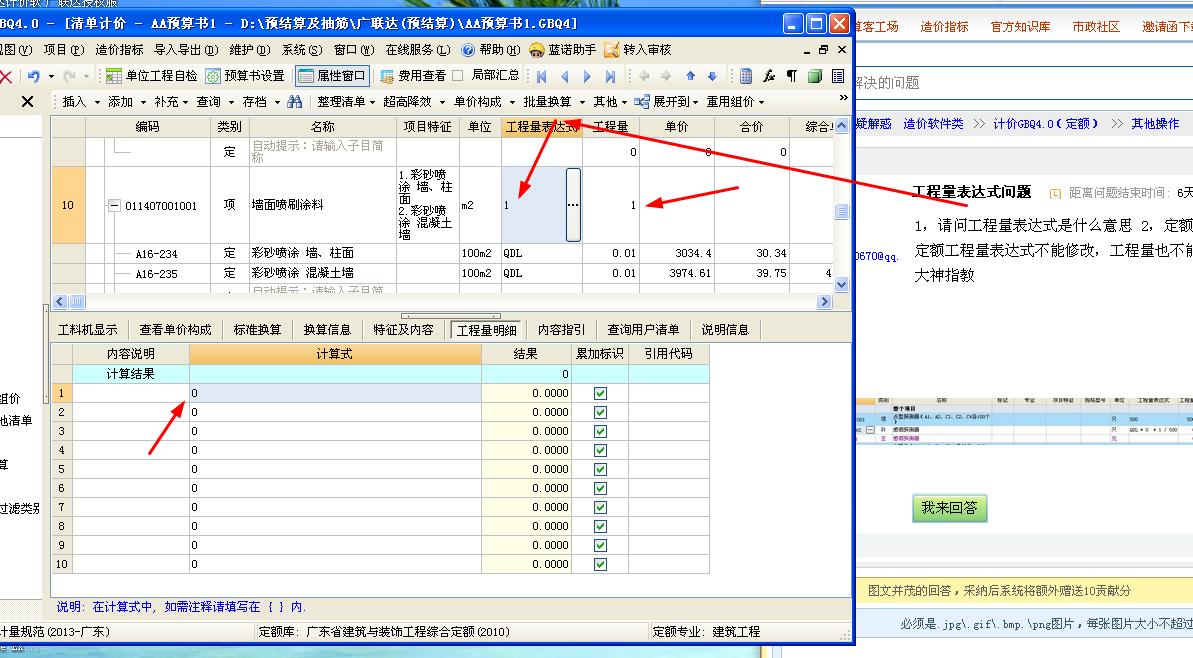Switch to 特征及内容 tab
This screenshot has height=658, width=1193.
(403, 329)
